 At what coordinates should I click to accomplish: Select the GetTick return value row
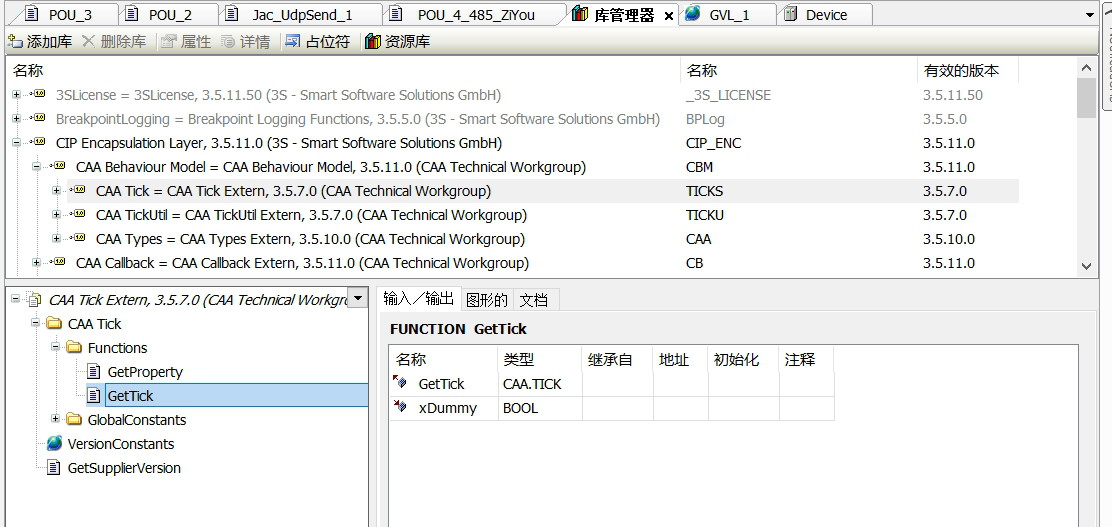[611, 384]
